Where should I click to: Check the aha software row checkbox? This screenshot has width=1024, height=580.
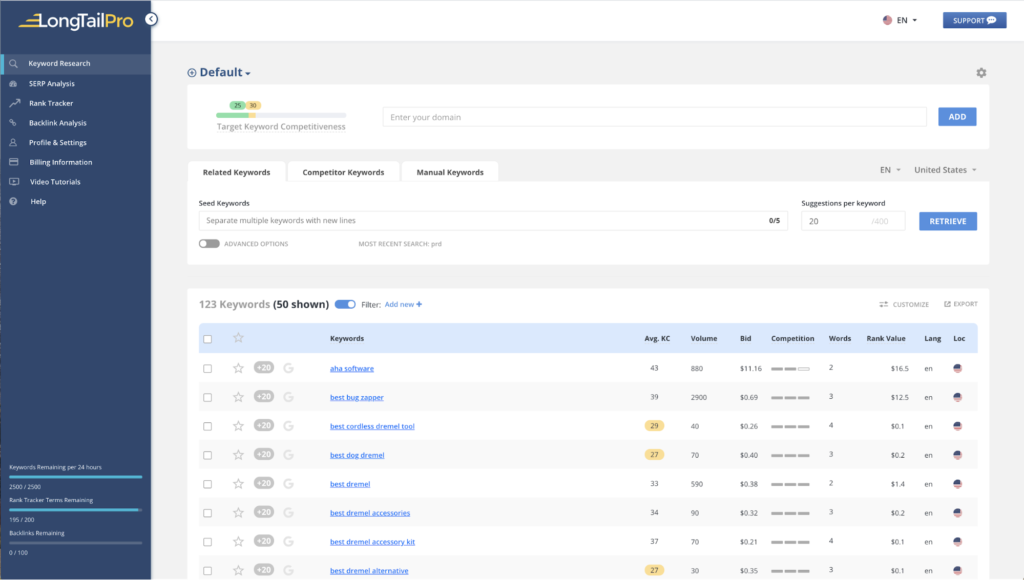point(208,368)
